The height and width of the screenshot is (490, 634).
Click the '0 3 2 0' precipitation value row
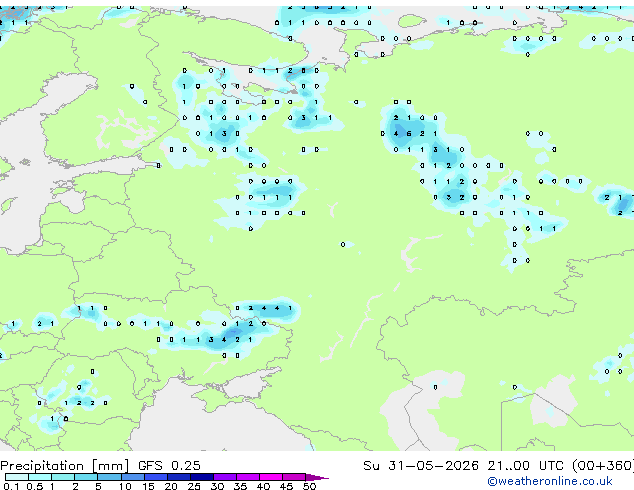(x=455, y=197)
